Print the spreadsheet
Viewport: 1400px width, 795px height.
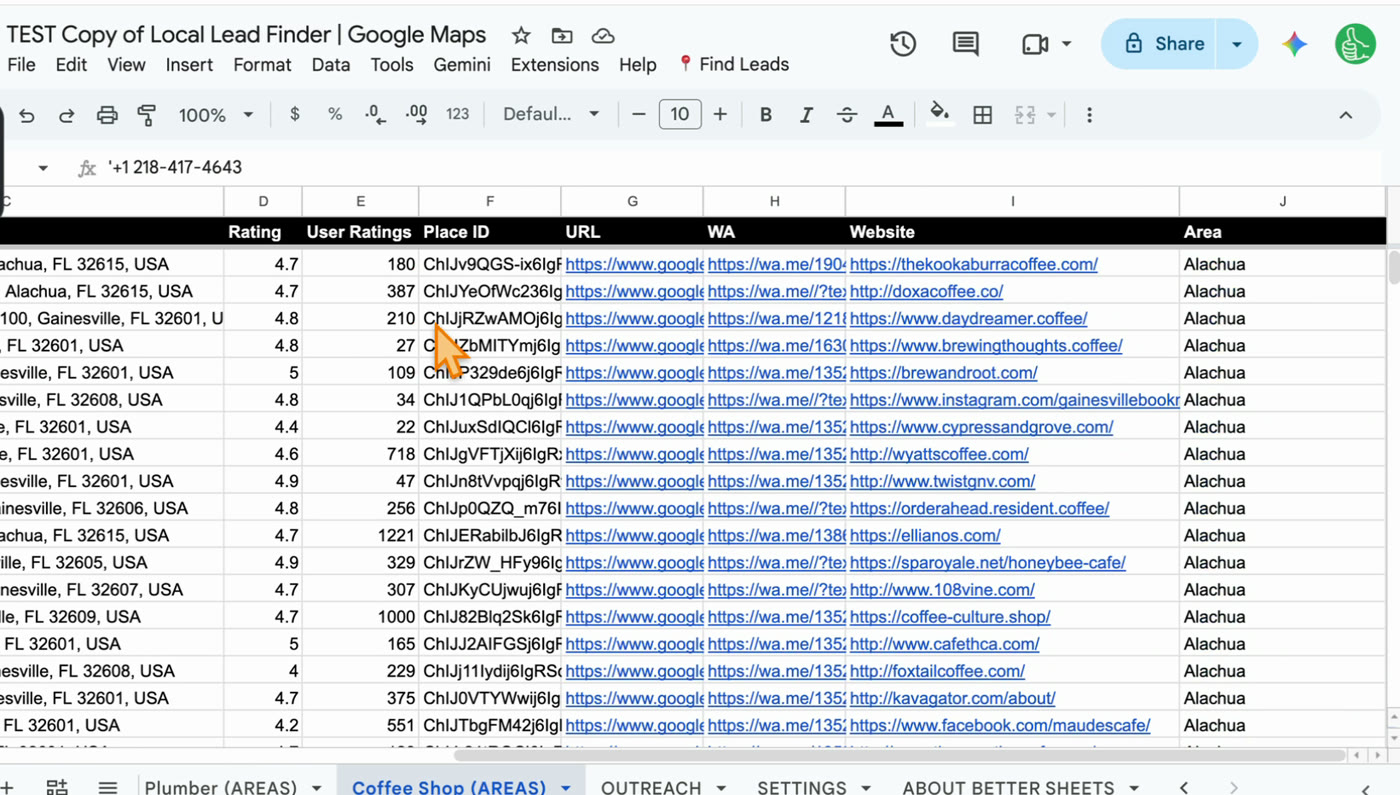click(107, 115)
